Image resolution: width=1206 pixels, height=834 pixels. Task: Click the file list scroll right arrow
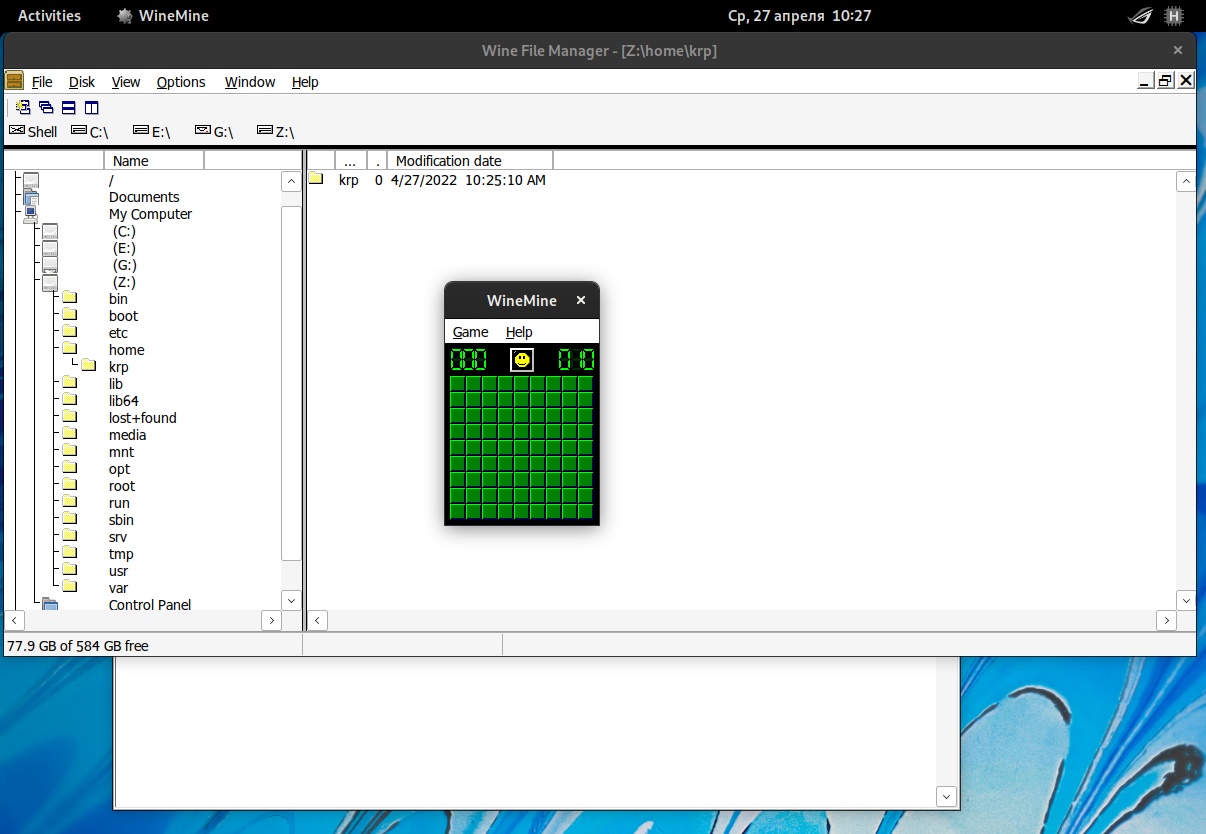click(1166, 620)
